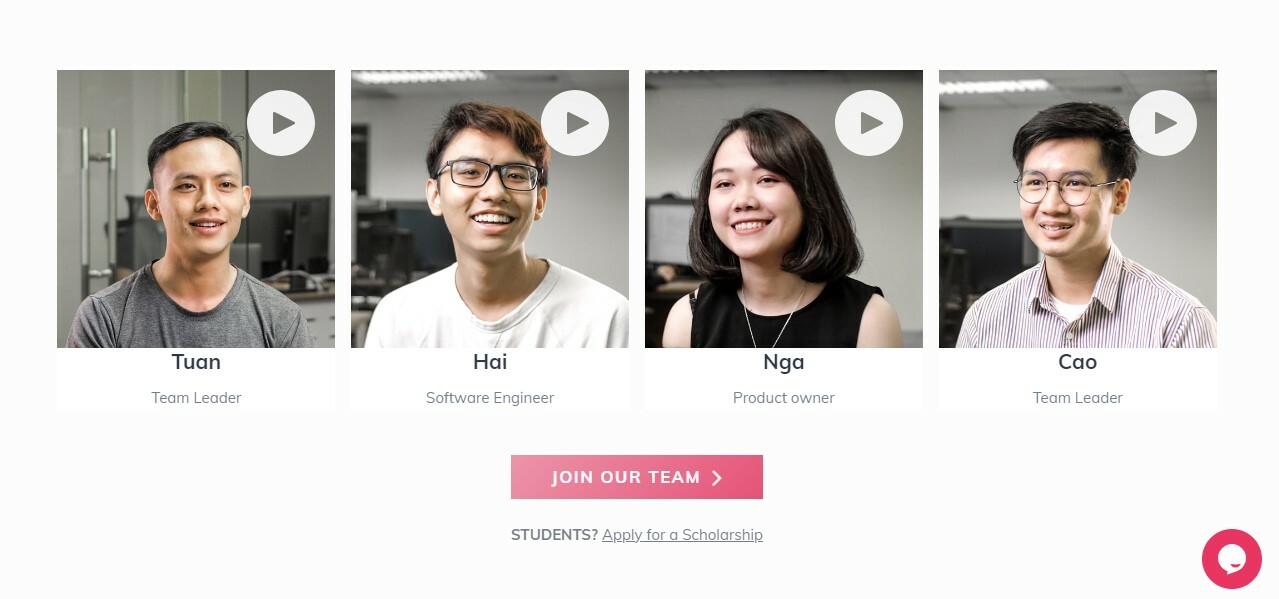
Task: Play Tuan's team leader video
Action: pyautogui.click(x=281, y=123)
